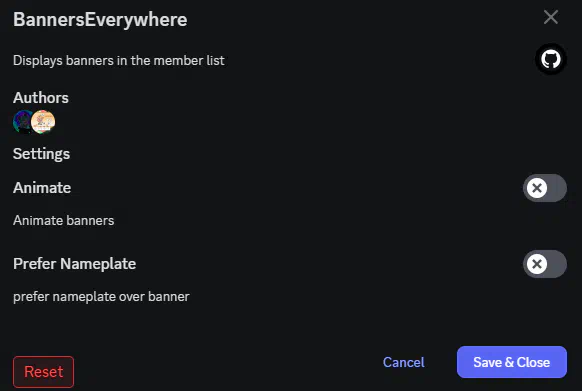Click the Settings section heading
The image size is (582, 391).
42,154
